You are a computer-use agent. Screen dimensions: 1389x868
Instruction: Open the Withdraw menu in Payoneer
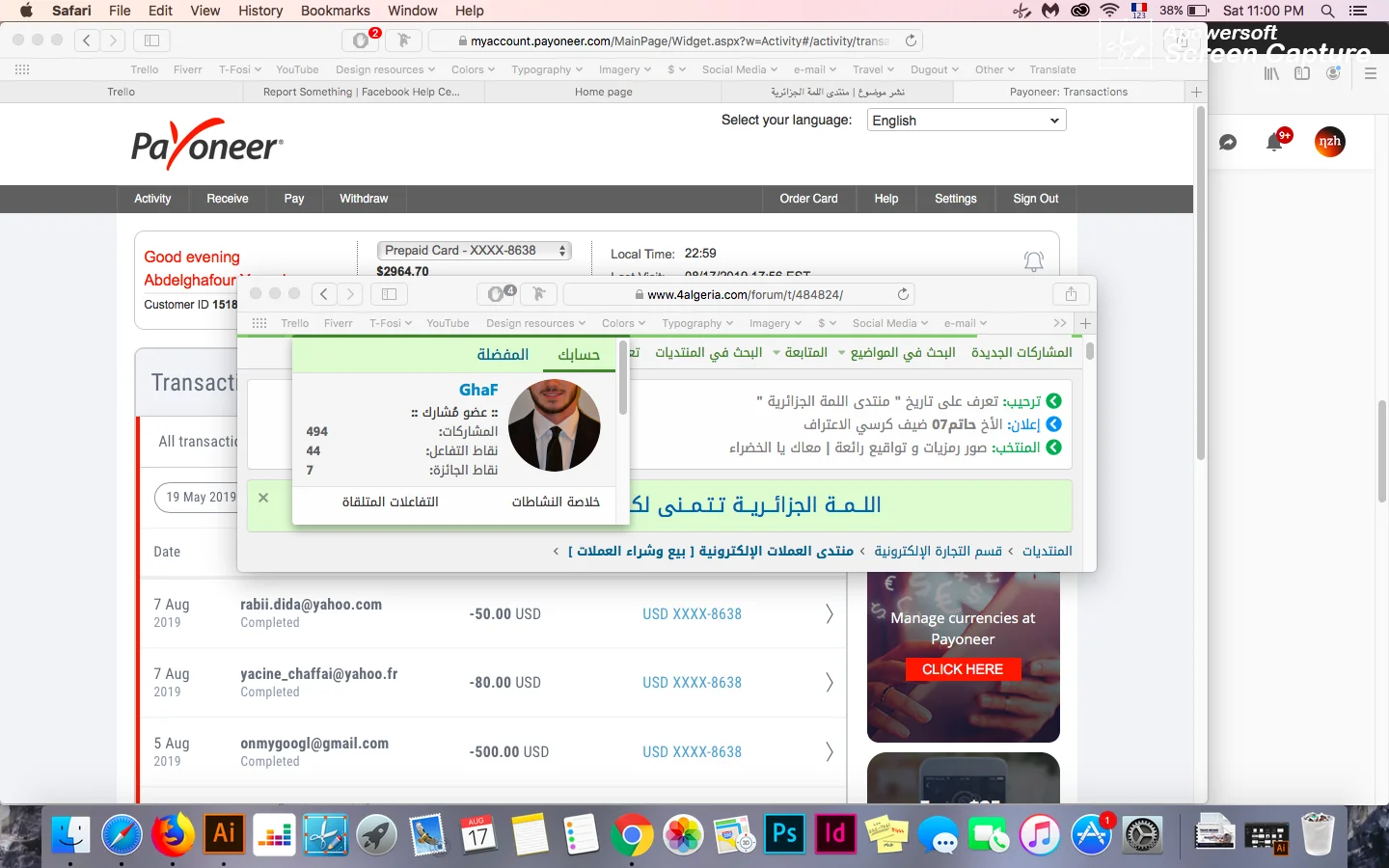(x=364, y=199)
